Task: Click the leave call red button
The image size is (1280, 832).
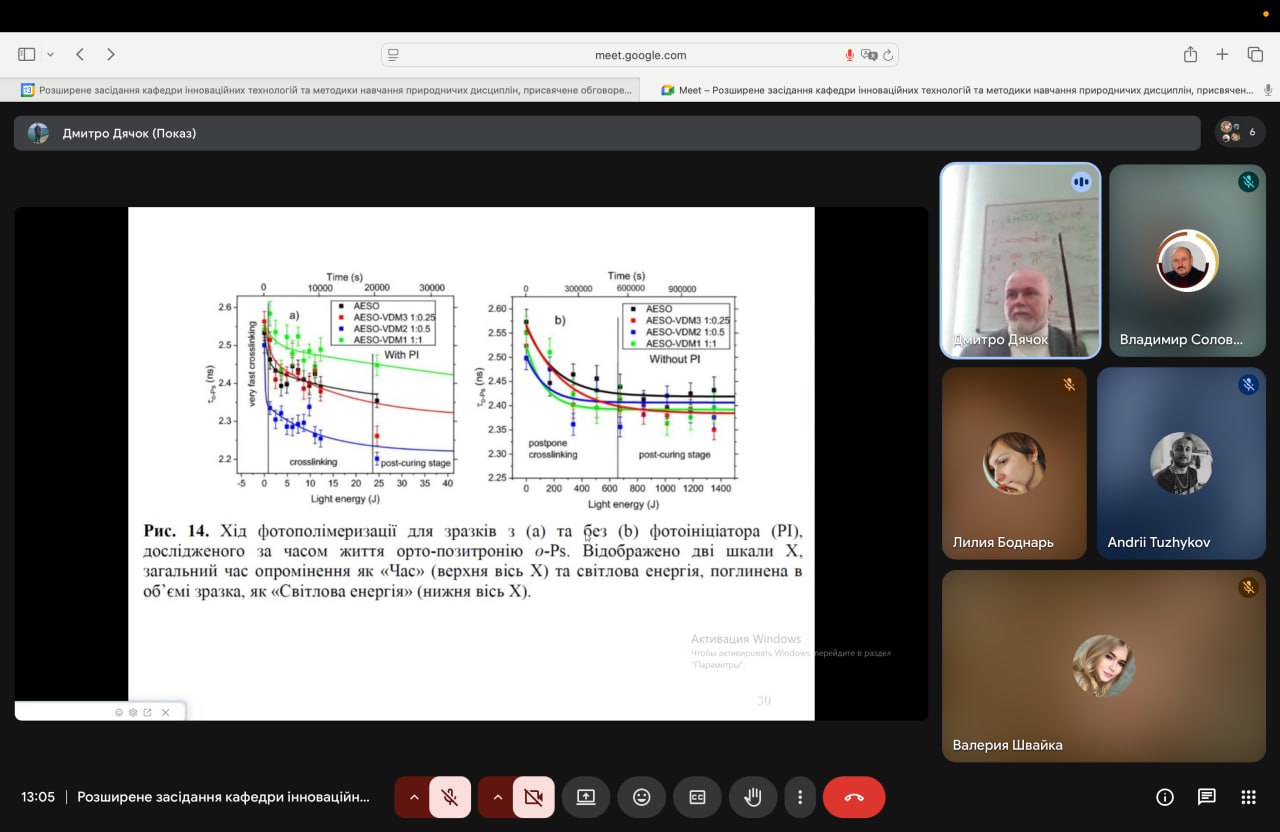Action: (x=853, y=797)
